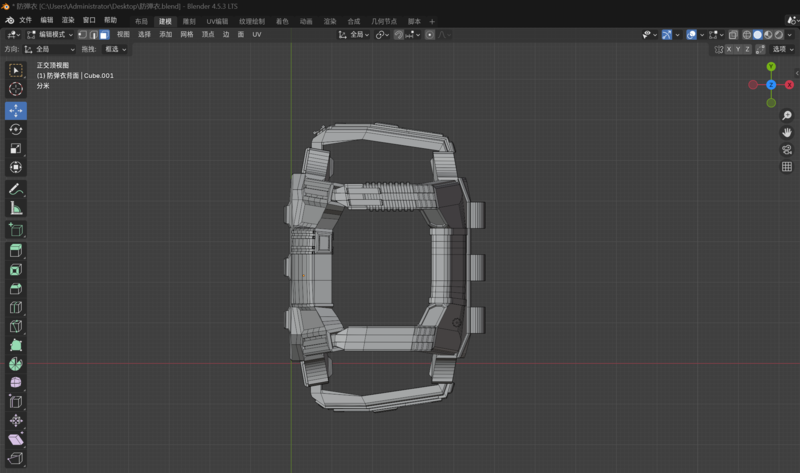Expand the 选项 options dropdown
Image resolution: width=800 pixels, height=473 pixels.
[x=782, y=49]
